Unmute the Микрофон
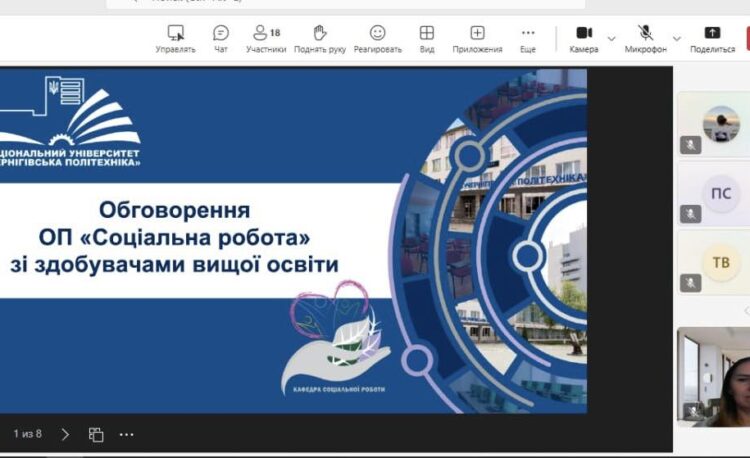The height and width of the screenshot is (458, 750). [x=646, y=38]
